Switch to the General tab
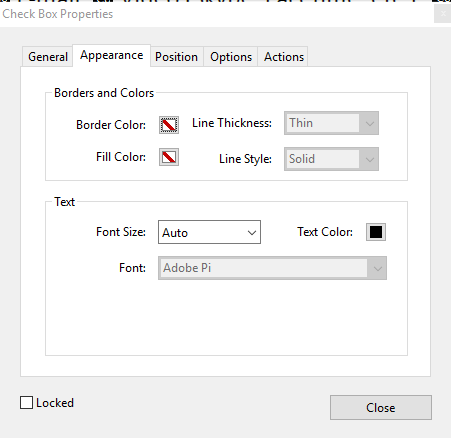This screenshot has height=438, width=451. (x=48, y=57)
